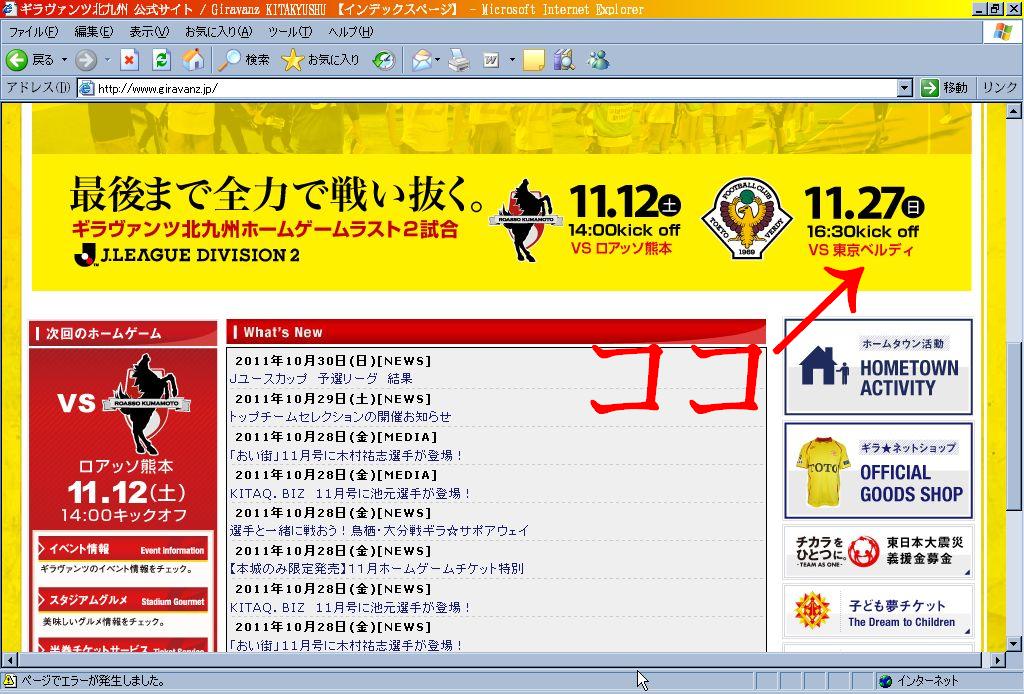Image resolution: width=1024 pixels, height=694 pixels.
Task: Open the 編集(E) menu
Action: coord(93,31)
